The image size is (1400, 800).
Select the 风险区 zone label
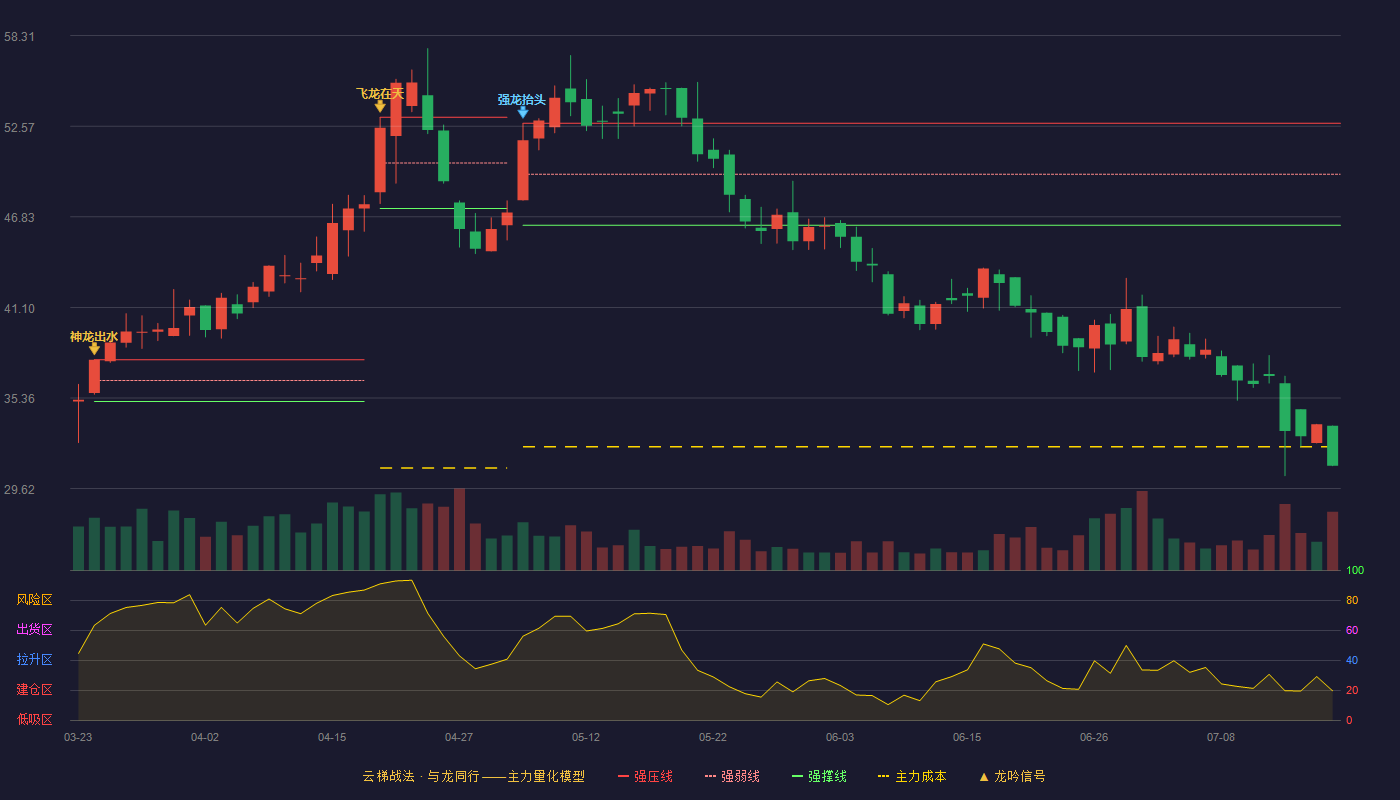pos(34,600)
